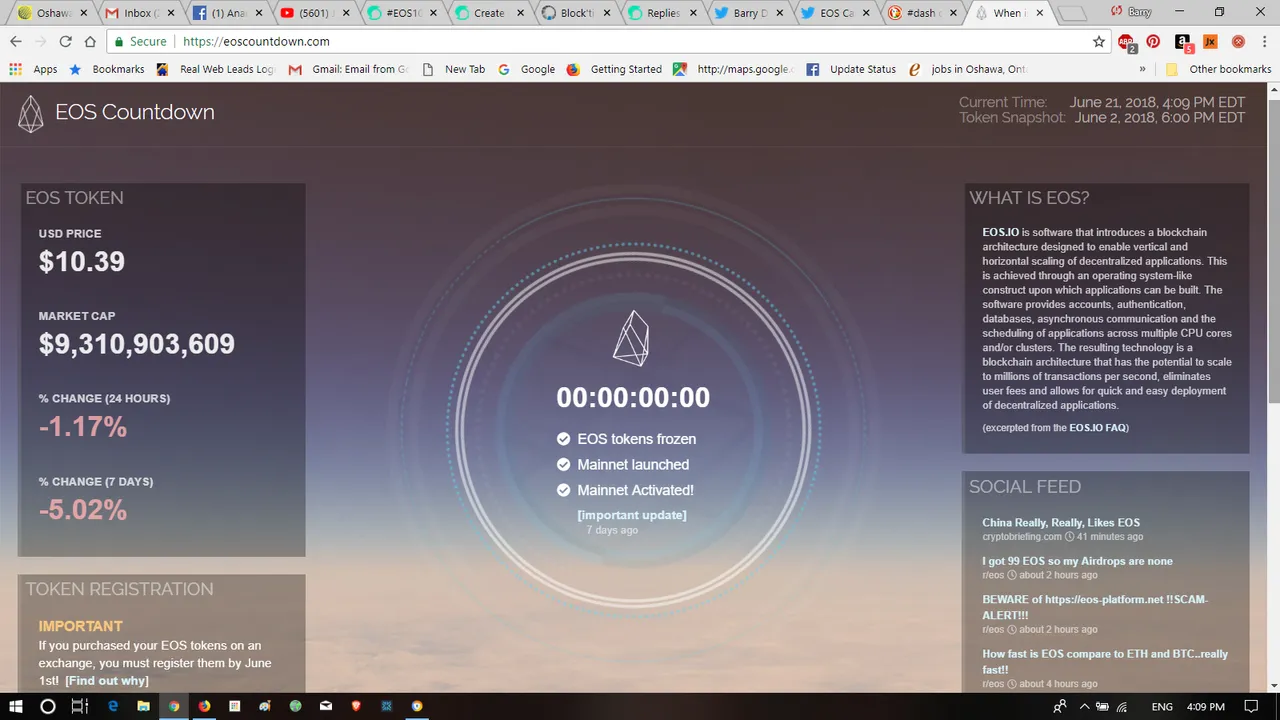
Task: Open the Adblock Plus extension icon
Action: click(x=1127, y=42)
